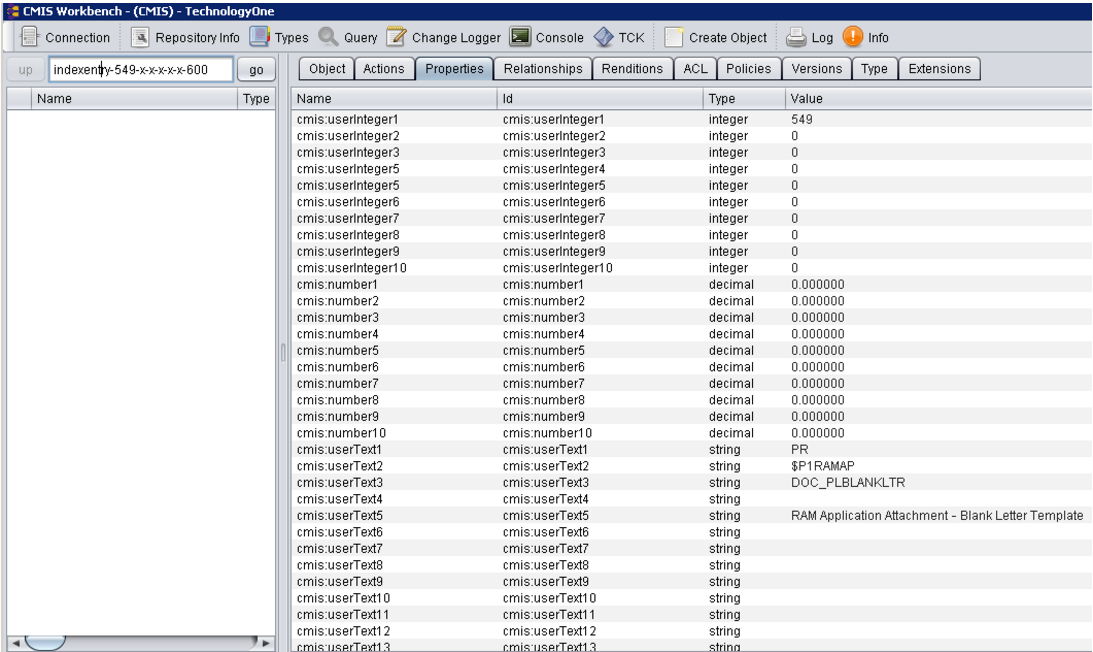Select the cmis:userInteger10 name cell
This screenshot has height=652, width=1093.
[351, 268]
